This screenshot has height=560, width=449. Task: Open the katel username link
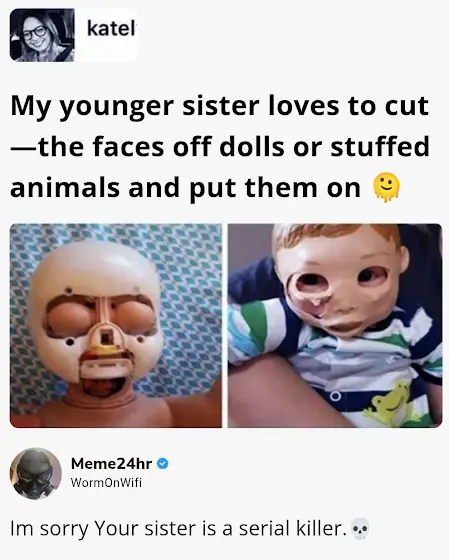(111, 29)
